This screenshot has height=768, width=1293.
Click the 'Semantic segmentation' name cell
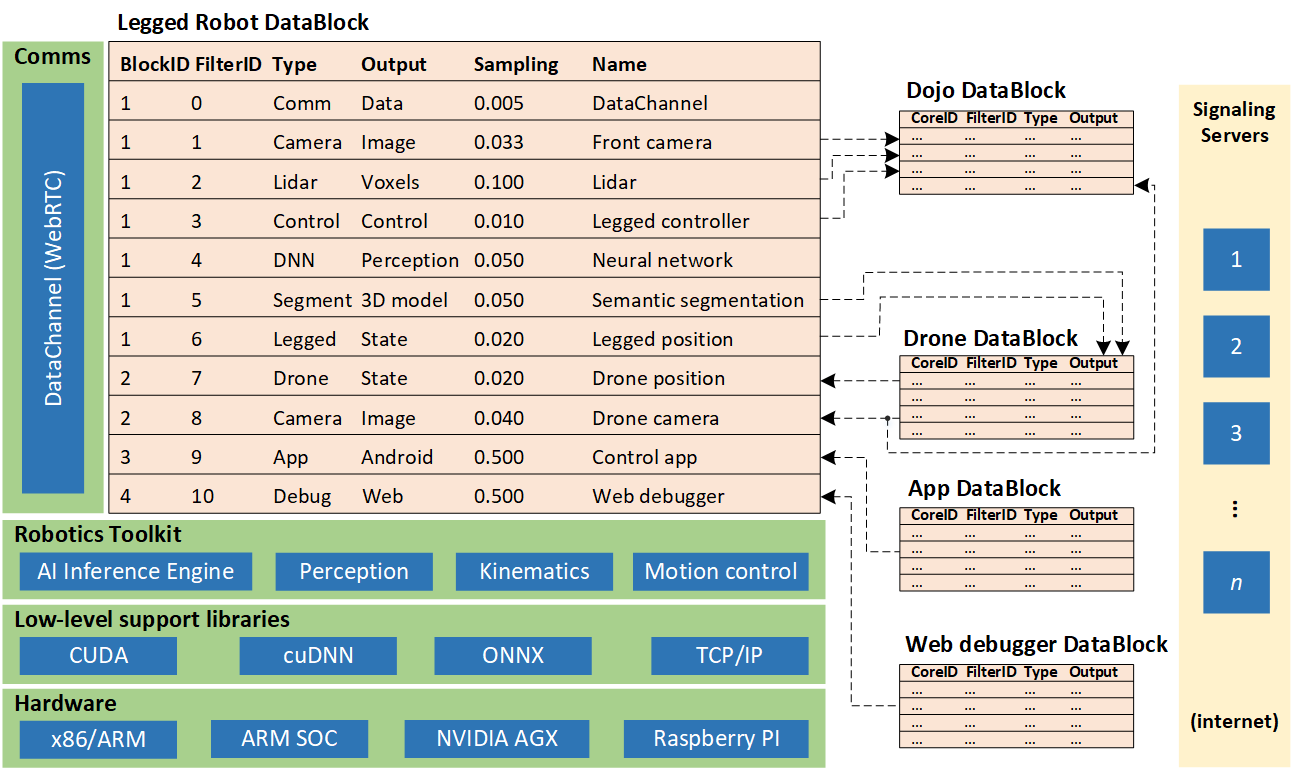point(698,300)
